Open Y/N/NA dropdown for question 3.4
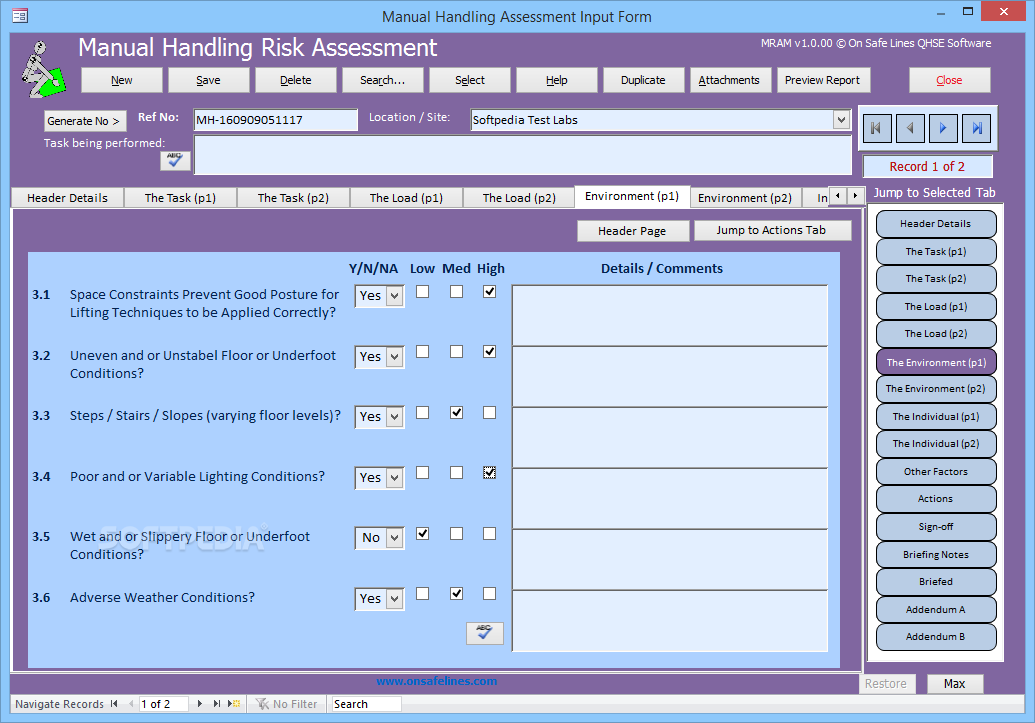 coord(395,477)
